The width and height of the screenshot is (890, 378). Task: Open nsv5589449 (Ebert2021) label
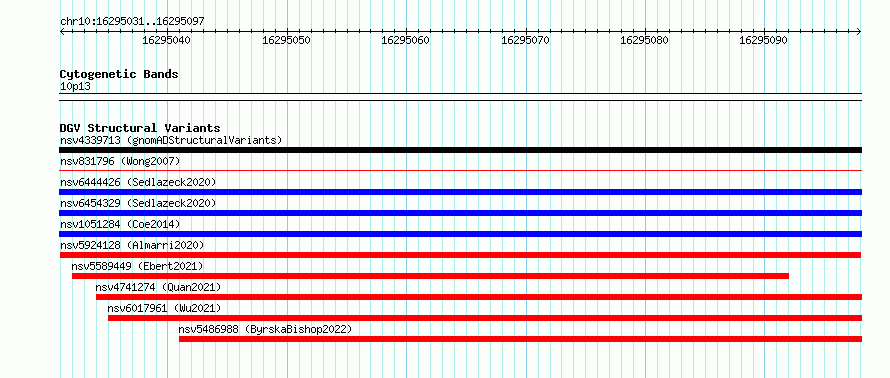tap(137, 266)
